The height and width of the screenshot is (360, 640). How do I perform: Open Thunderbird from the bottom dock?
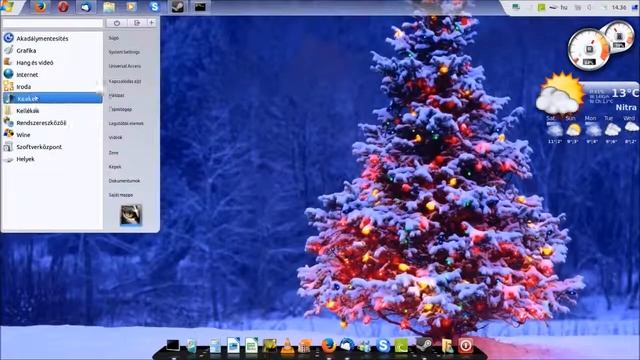tap(347, 345)
